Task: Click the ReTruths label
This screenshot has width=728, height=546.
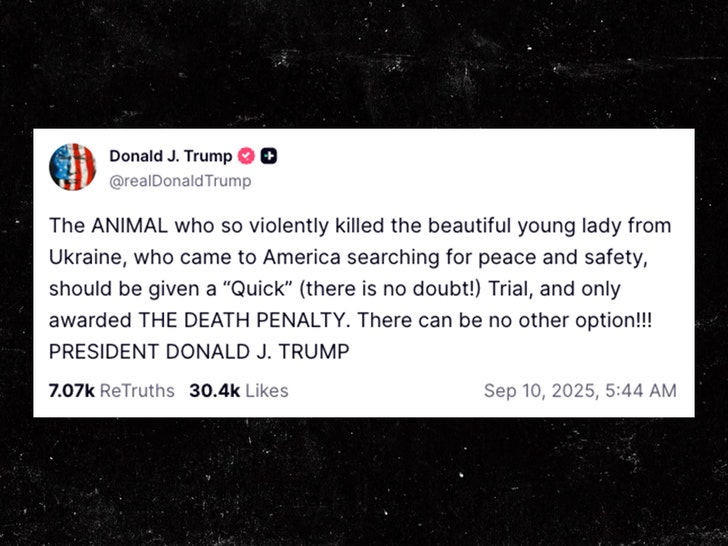Action: coord(137,390)
